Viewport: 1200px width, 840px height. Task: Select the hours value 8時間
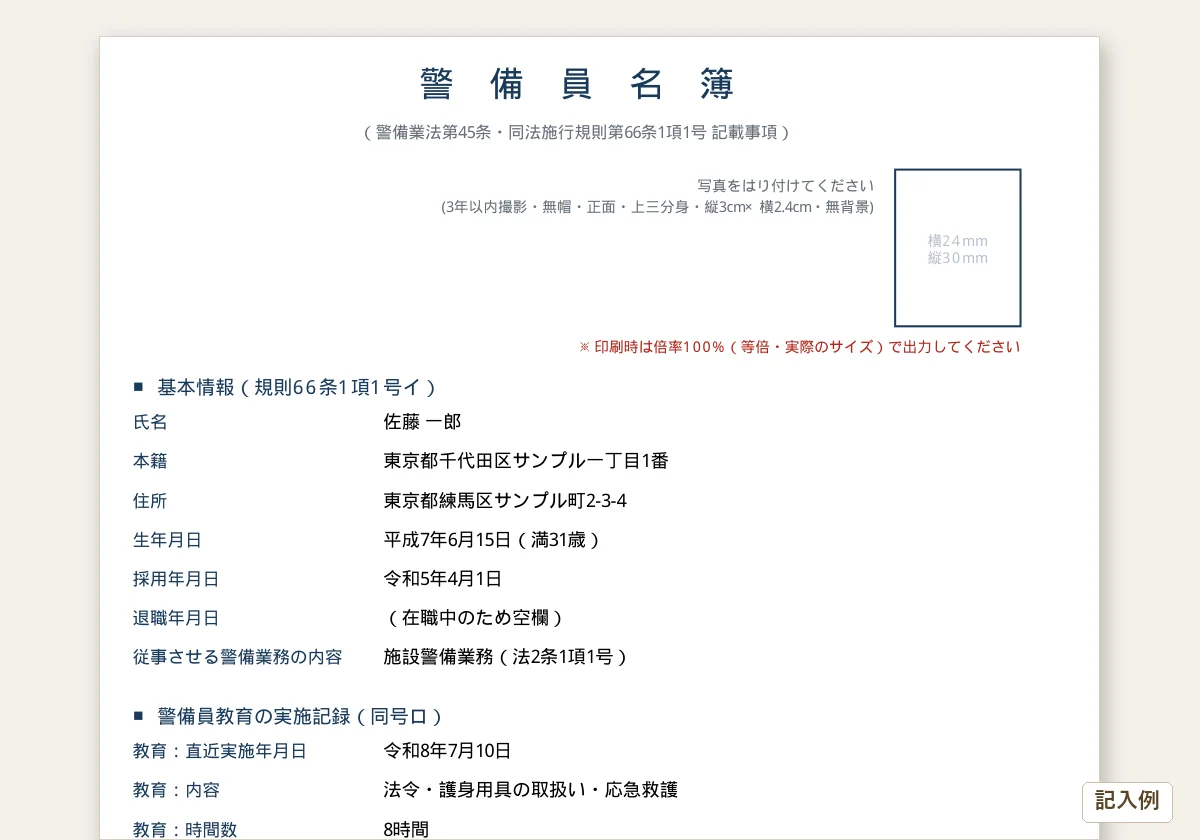pos(406,829)
